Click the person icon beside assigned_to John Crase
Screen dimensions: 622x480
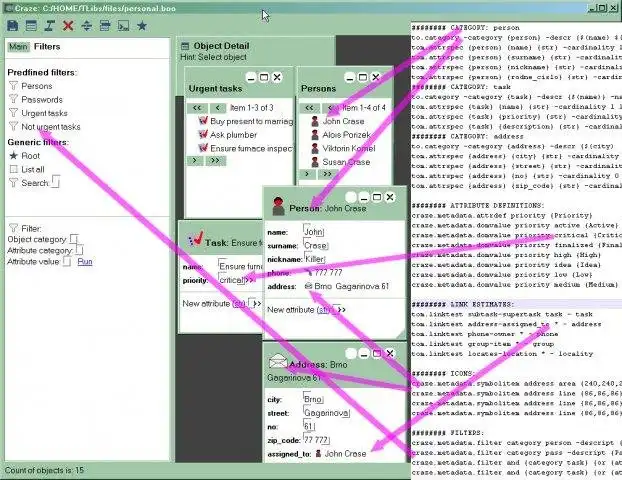(x=318, y=453)
